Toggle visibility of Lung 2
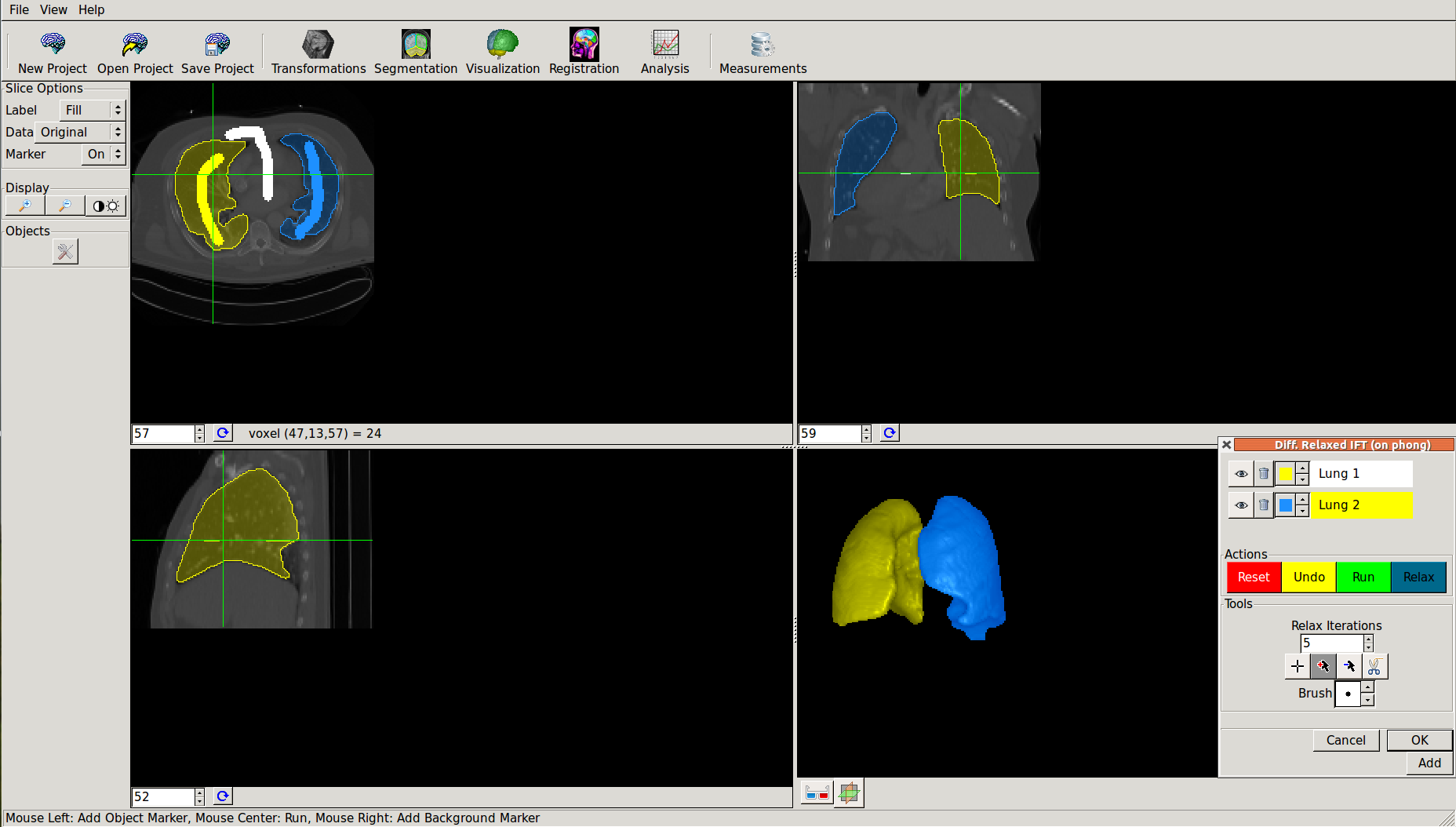Image resolution: width=1456 pixels, height=827 pixels. (1241, 505)
